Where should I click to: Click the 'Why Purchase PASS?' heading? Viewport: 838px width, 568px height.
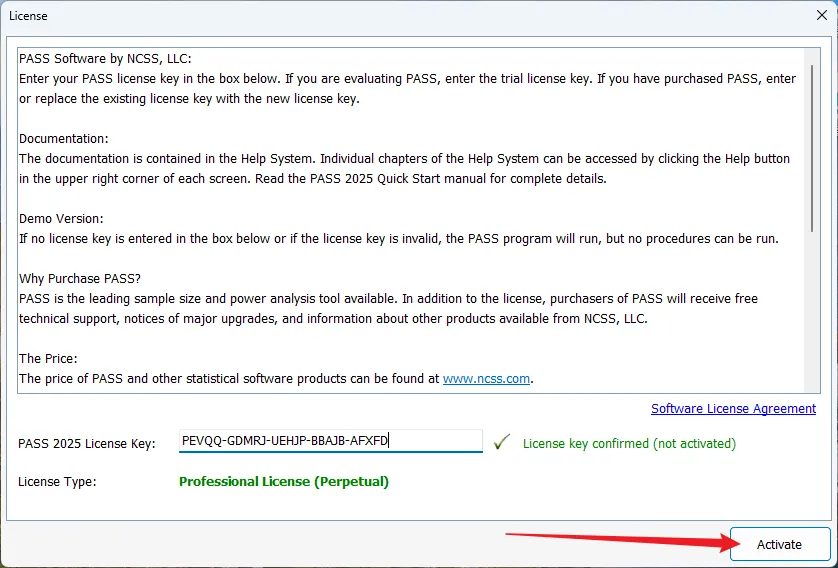pyautogui.click(x=80, y=279)
